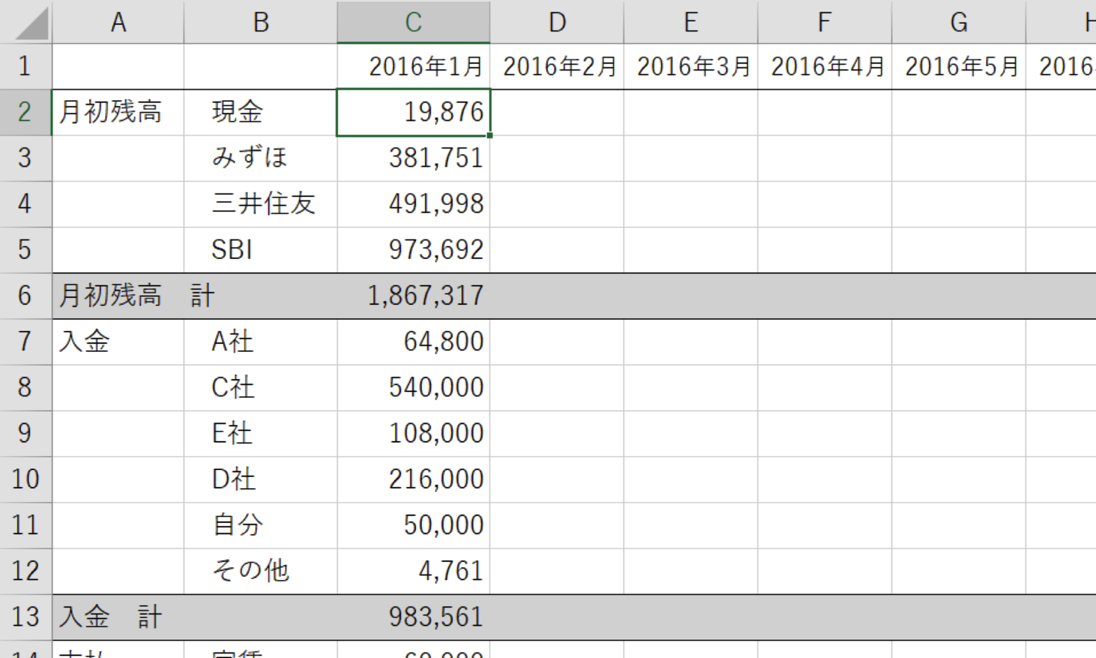Select row 1 header
The width and height of the screenshot is (1096, 658).
click(26, 66)
